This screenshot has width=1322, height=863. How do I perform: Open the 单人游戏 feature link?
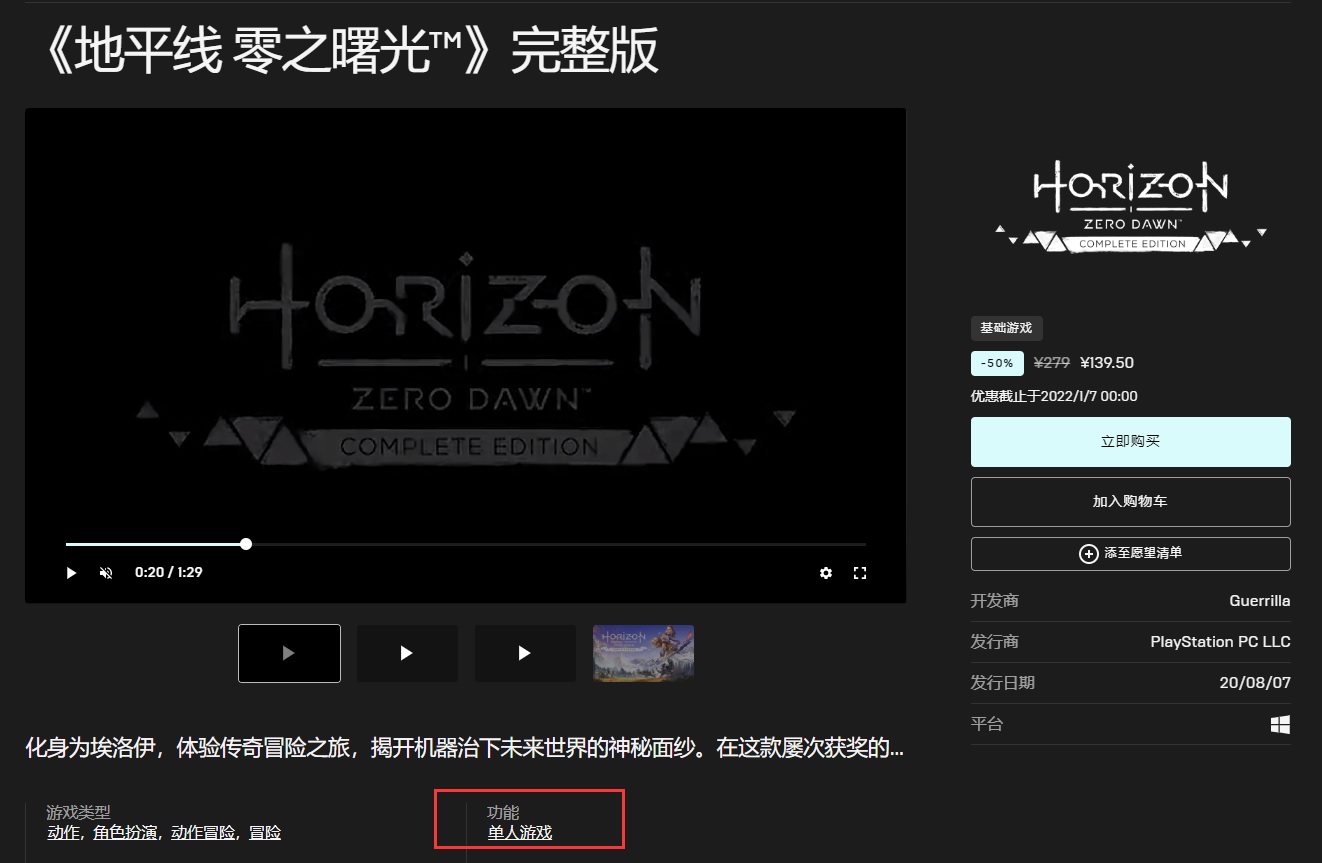tap(520, 832)
